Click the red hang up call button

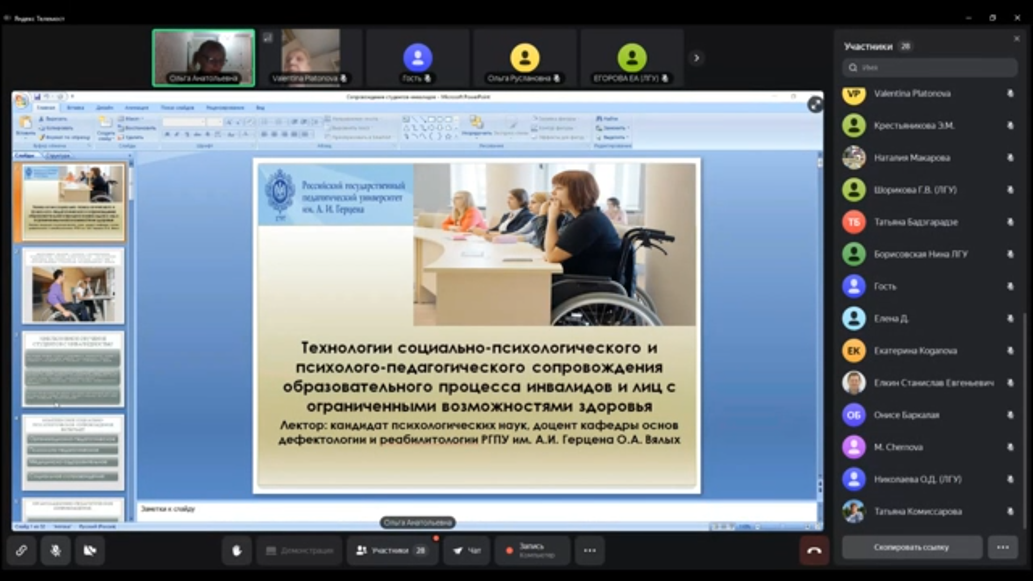click(814, 550)
